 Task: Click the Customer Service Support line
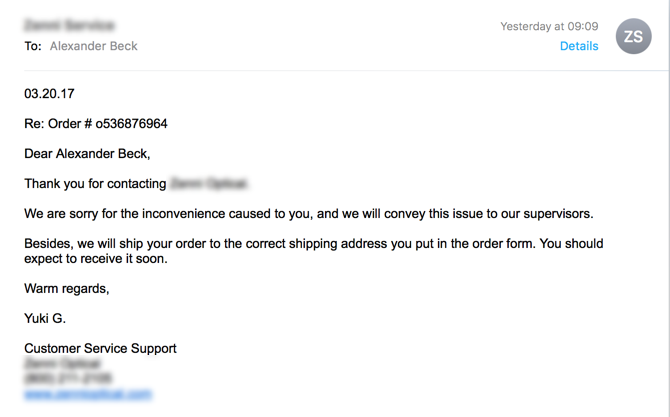[x=100, y=349]
